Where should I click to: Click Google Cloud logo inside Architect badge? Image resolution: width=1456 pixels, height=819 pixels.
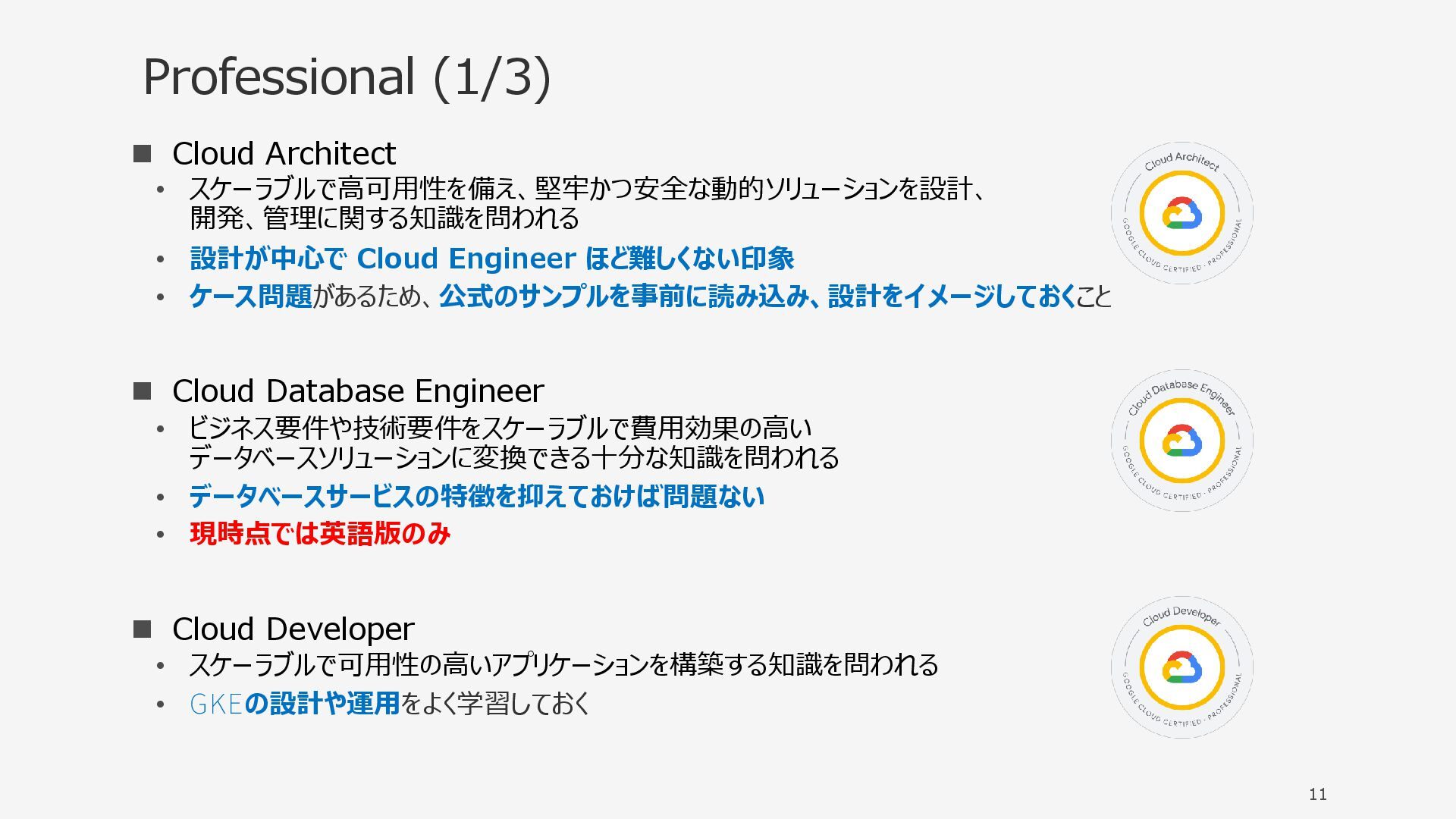point(1181,214)
